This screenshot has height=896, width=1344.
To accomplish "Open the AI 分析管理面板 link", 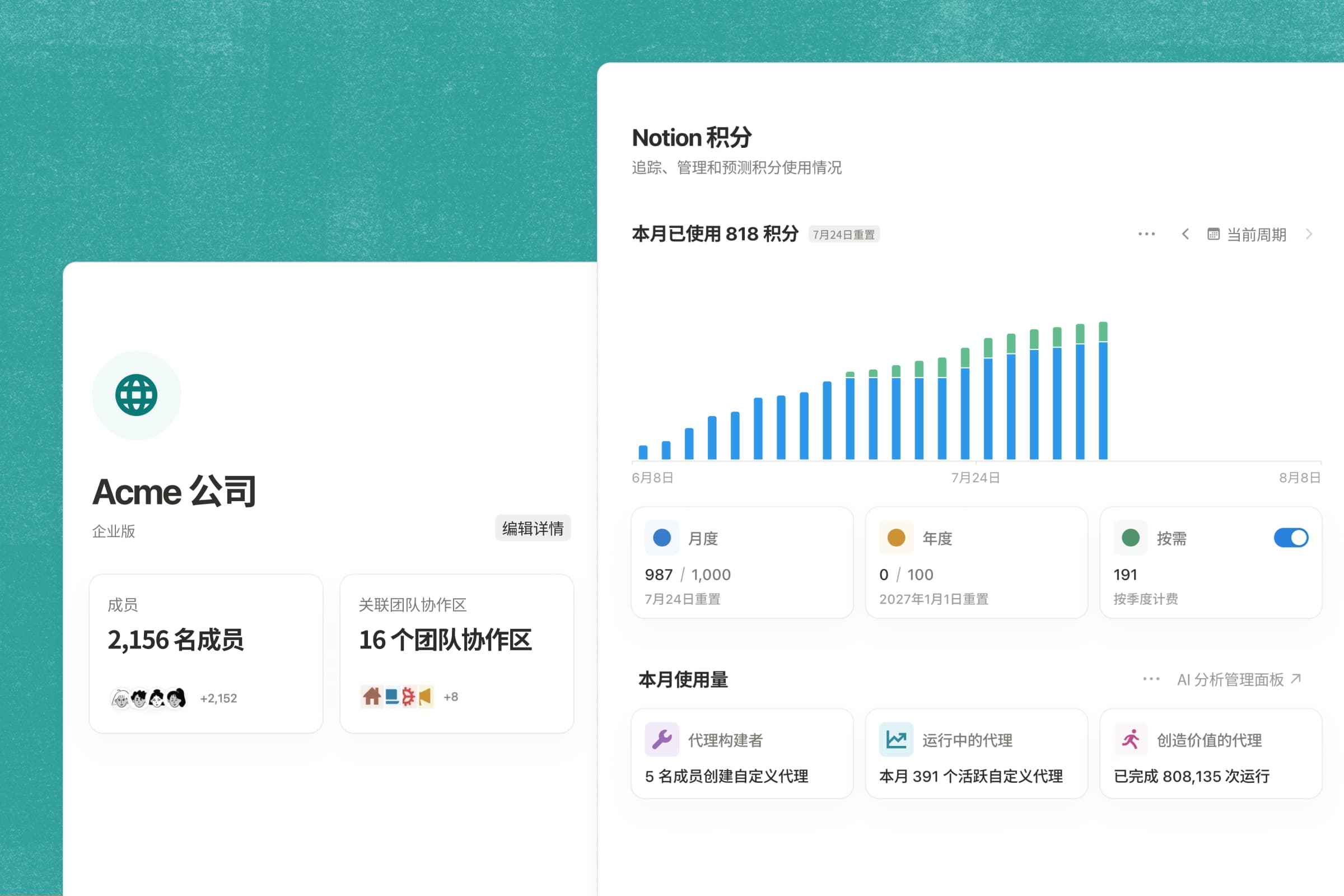I will tap(1238, 679).
